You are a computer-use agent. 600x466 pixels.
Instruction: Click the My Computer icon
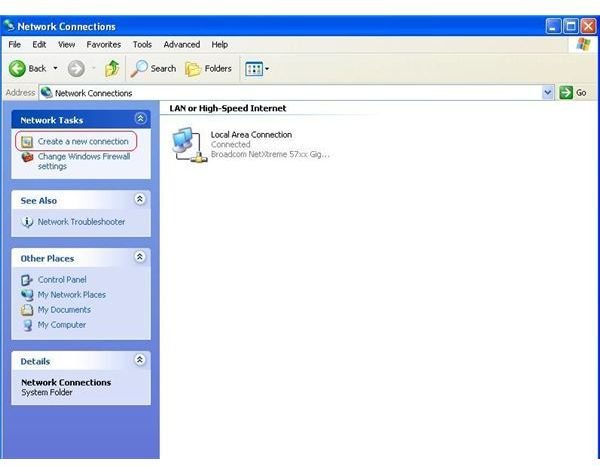(27, 325)
